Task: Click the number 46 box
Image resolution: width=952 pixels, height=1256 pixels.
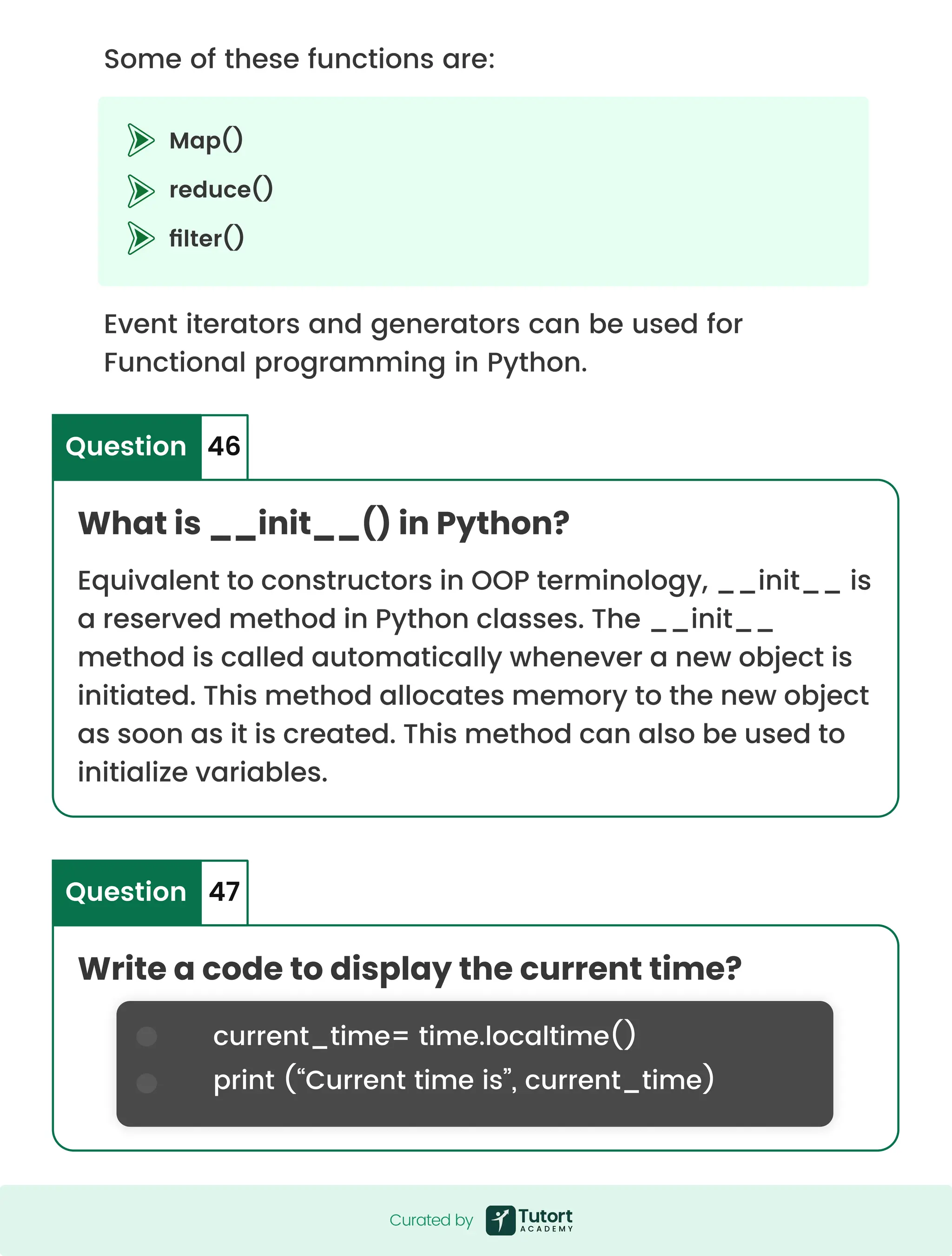Action: pyautogui.click(x=224, y=446)
